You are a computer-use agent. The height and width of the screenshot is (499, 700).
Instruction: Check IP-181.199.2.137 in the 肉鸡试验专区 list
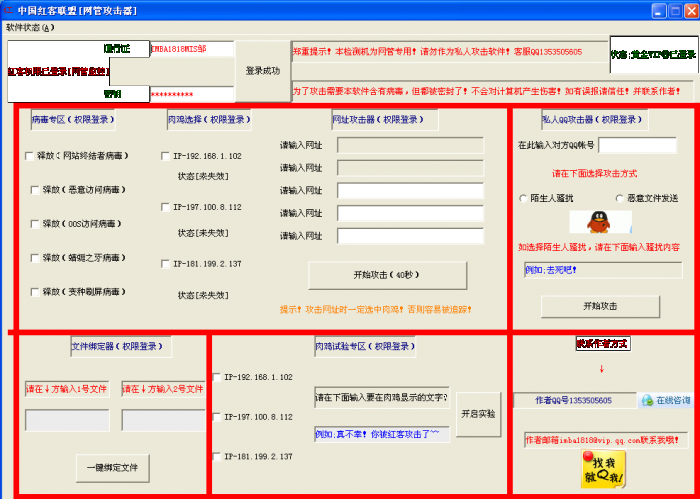(217, 457)
